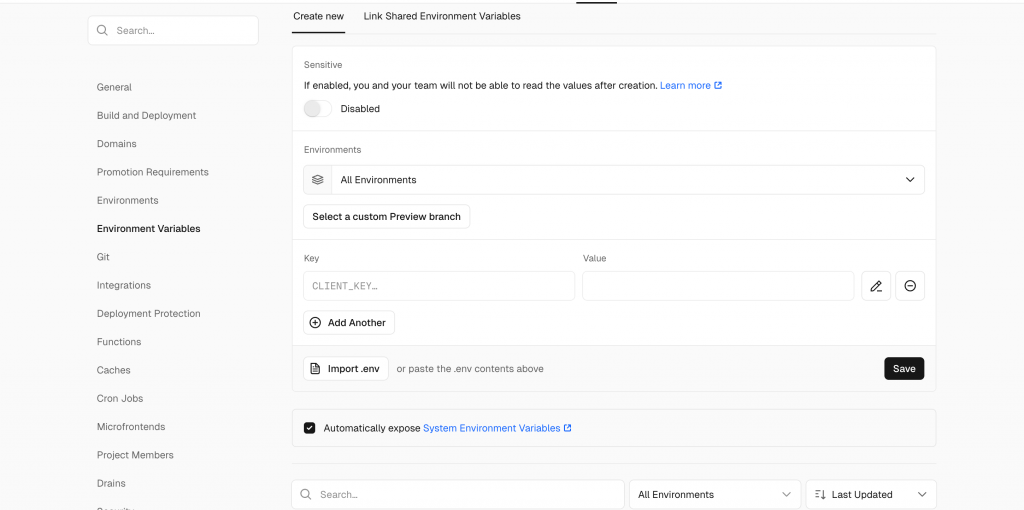Click Add Another to add a variable
This screenshot has height=510, width=1024.
click(x=349, y=323)
